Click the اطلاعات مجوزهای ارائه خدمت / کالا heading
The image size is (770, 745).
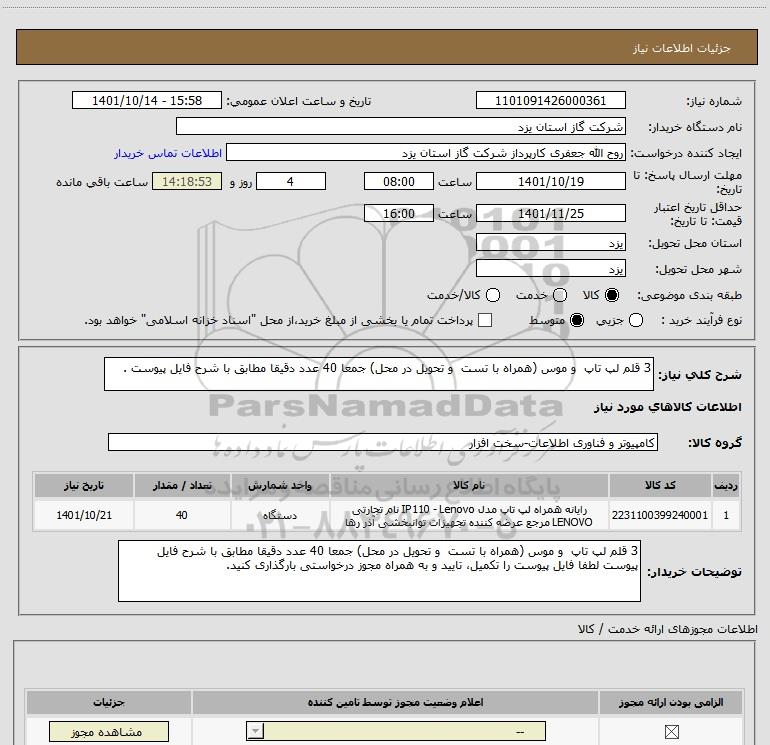(668, 629)
